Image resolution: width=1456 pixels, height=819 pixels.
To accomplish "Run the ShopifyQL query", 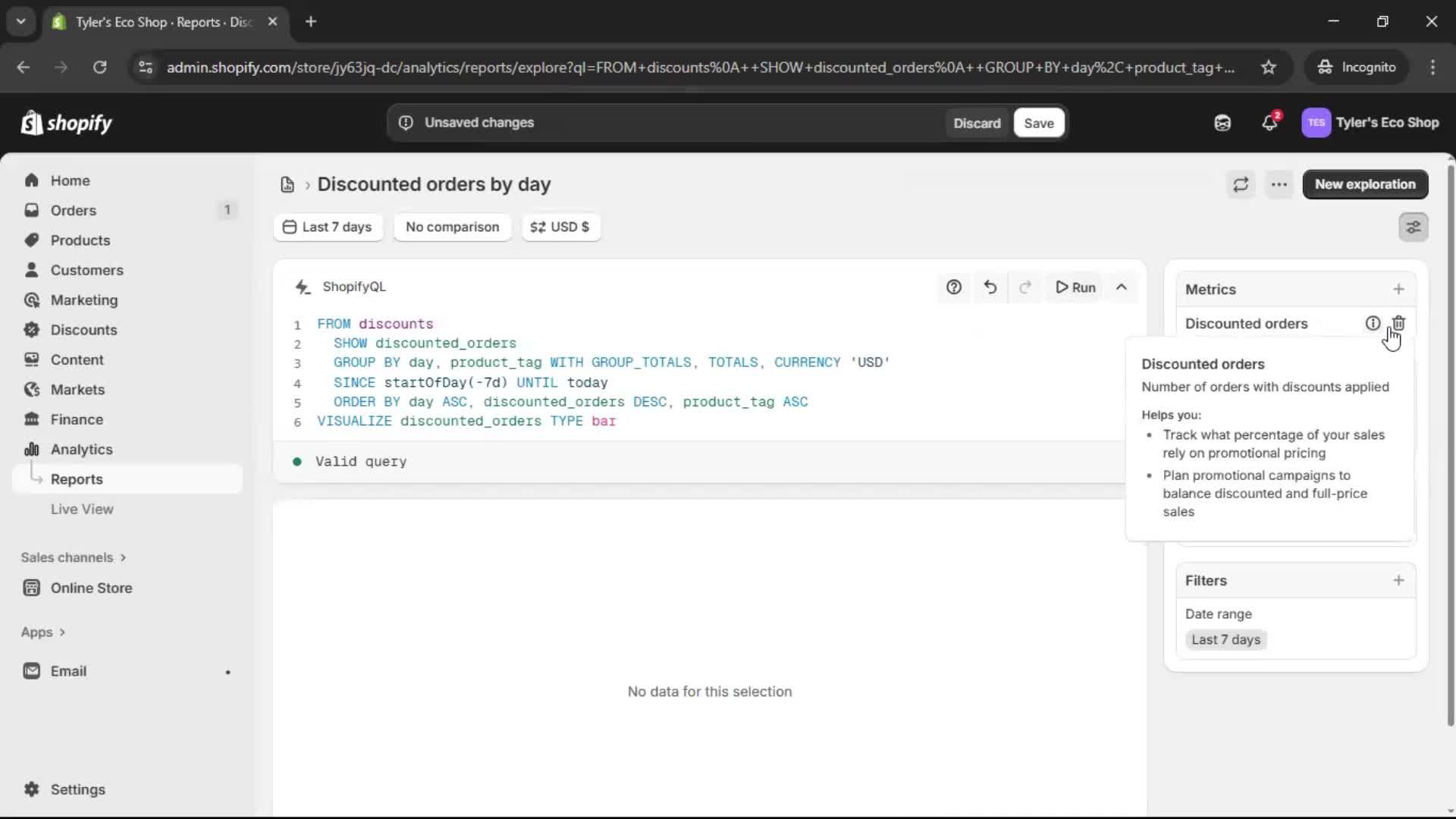I will pyautogui.click(x=1075, y=287).
